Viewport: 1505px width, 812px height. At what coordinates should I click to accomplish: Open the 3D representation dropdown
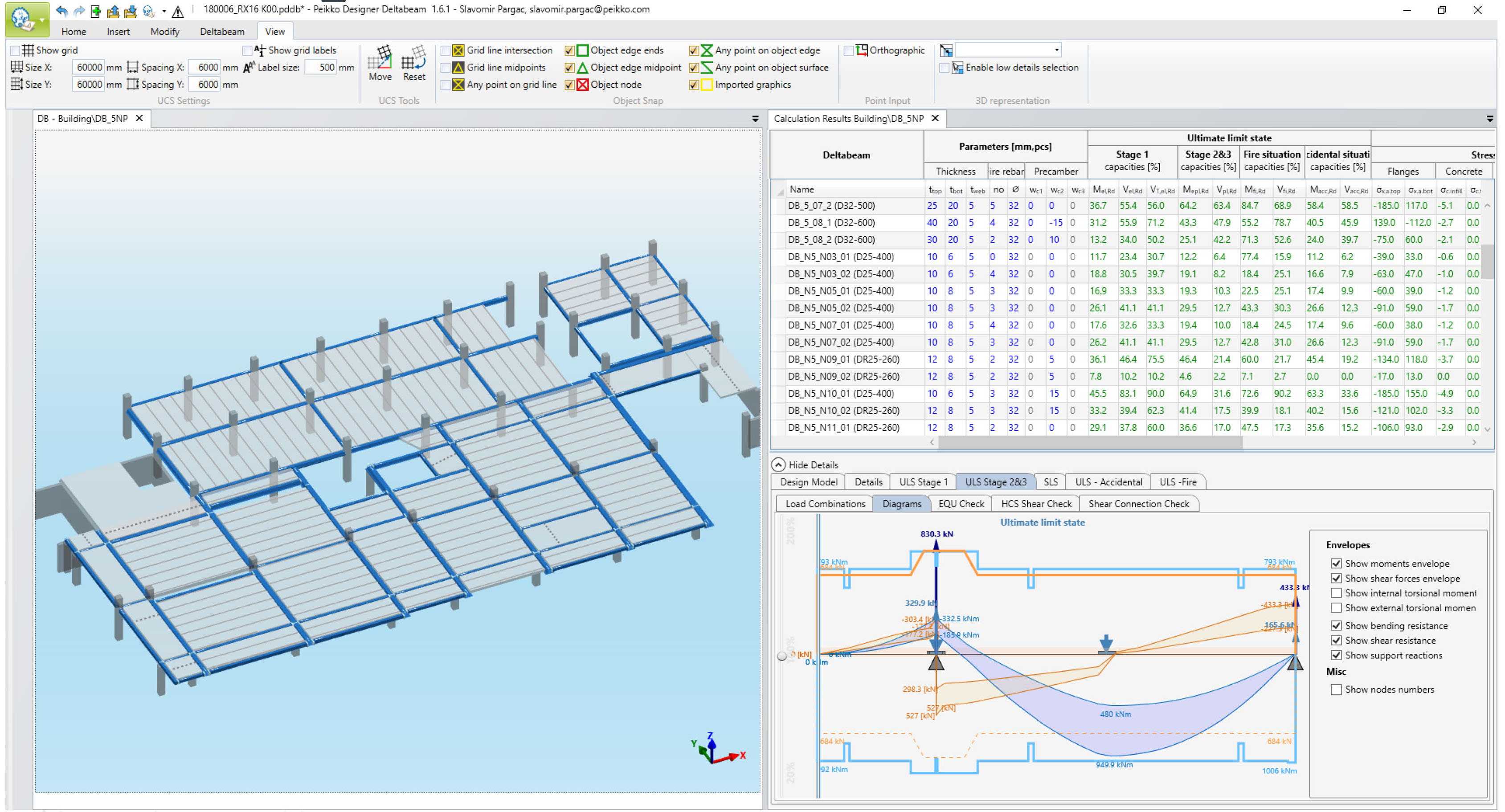click(x=1056, y=50)
